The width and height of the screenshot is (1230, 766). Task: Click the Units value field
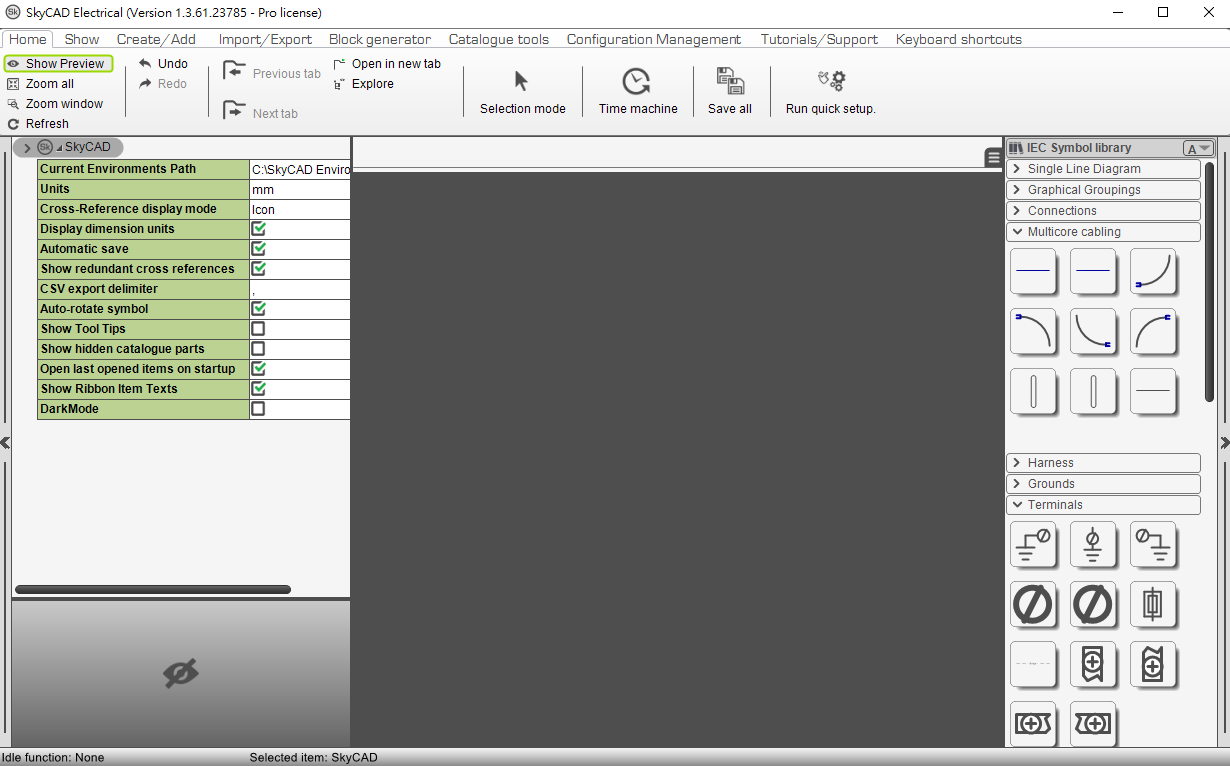[x=300, y=189]
